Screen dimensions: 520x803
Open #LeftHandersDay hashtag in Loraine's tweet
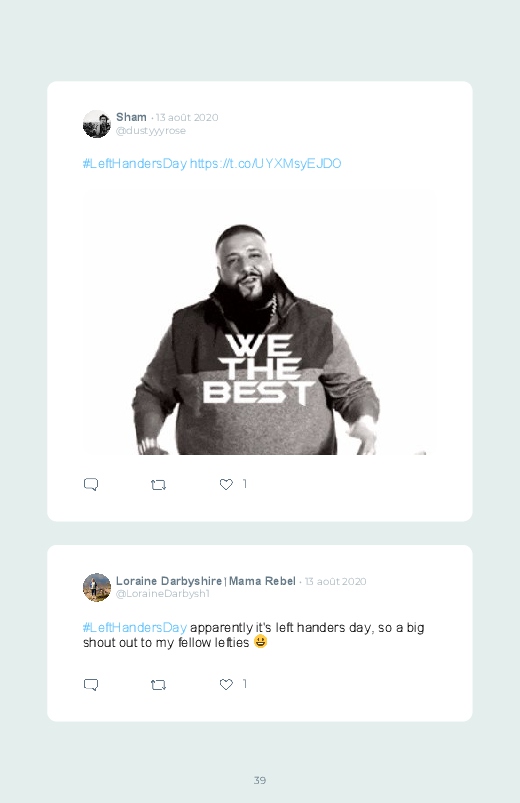point(135,627)
